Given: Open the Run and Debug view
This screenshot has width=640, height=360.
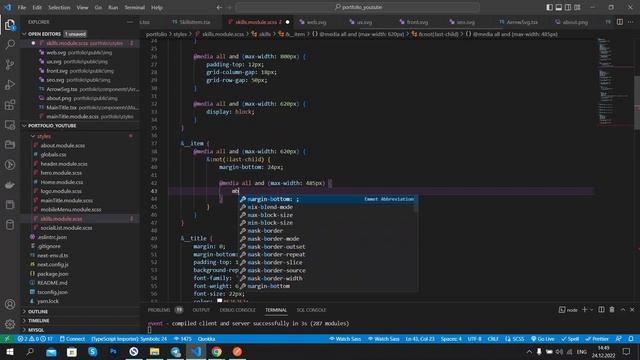Looking at the screenshot, I should coord(10,84).
